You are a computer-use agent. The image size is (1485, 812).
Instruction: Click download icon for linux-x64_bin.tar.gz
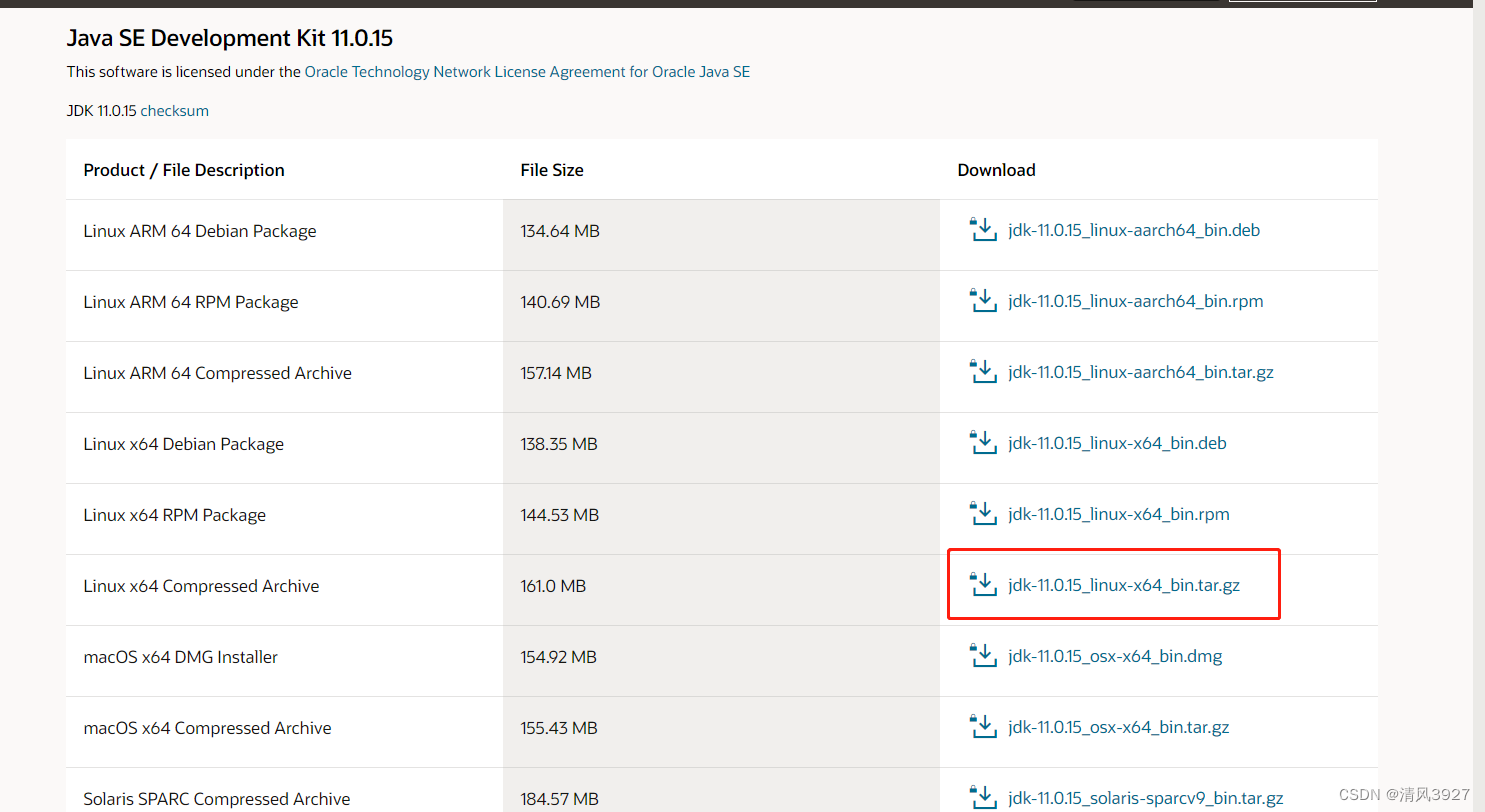pyautogui.click(x=984, y=584)
